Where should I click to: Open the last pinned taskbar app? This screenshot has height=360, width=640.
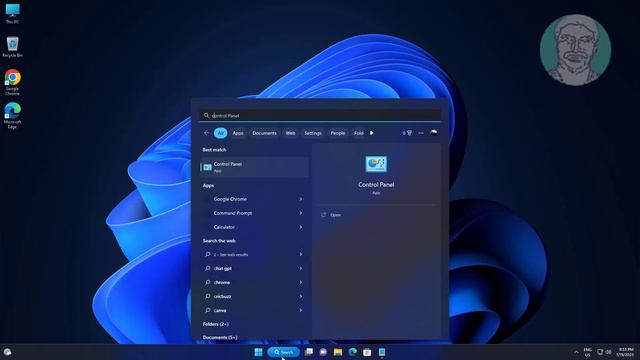[x=382, y=352]
